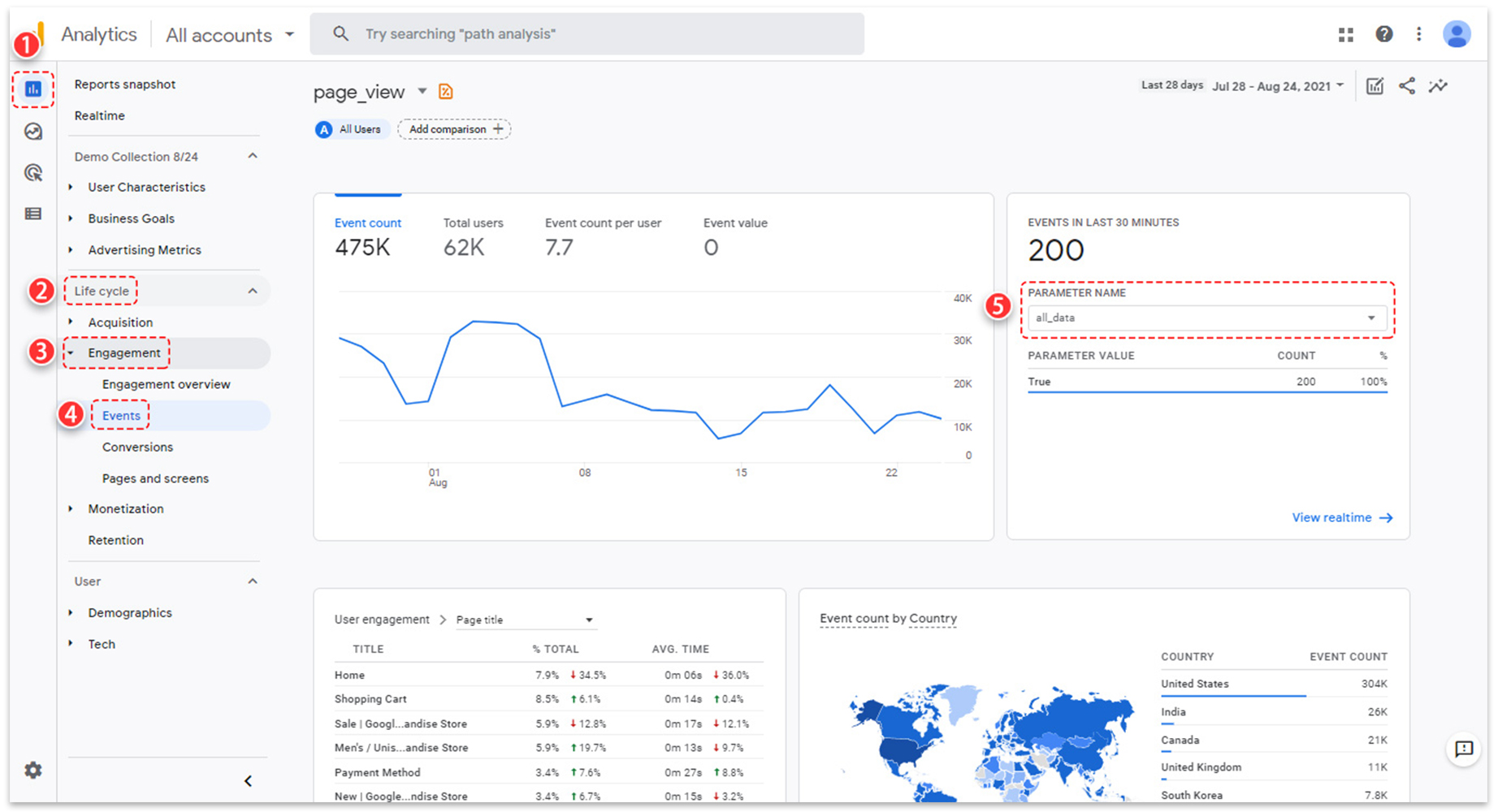The height and width of the screenshot is (812, 1498).
Task: Click the View realtime link
Action: (x=1341, y=517)
